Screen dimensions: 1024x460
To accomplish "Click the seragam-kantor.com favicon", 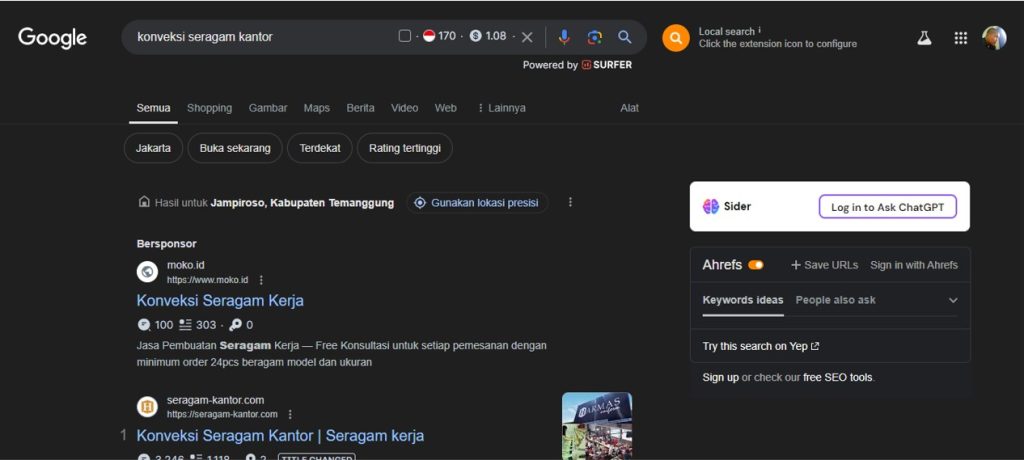I will coord(148,406).
